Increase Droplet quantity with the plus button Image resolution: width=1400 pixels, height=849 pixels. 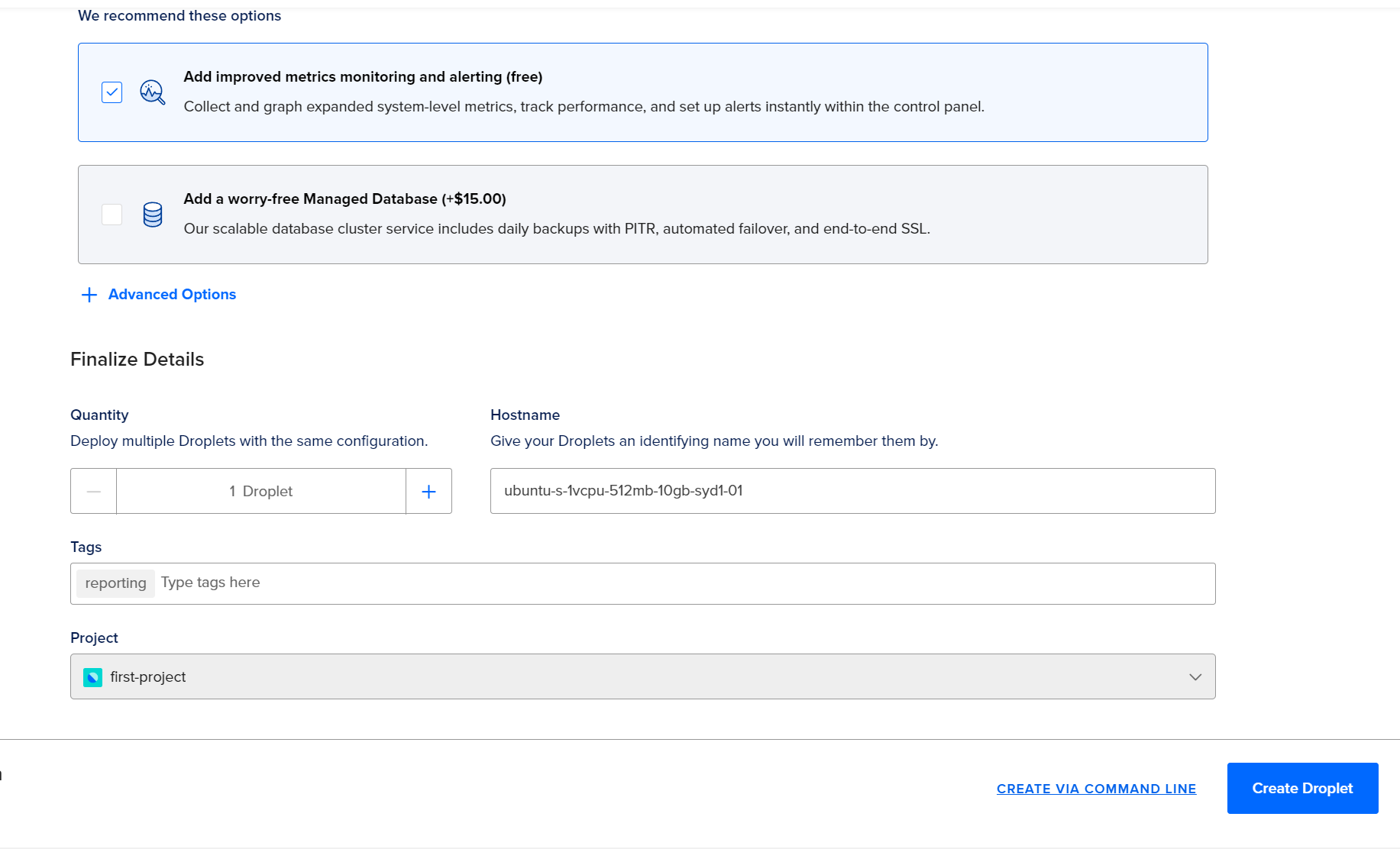click(x=428, y=491)
